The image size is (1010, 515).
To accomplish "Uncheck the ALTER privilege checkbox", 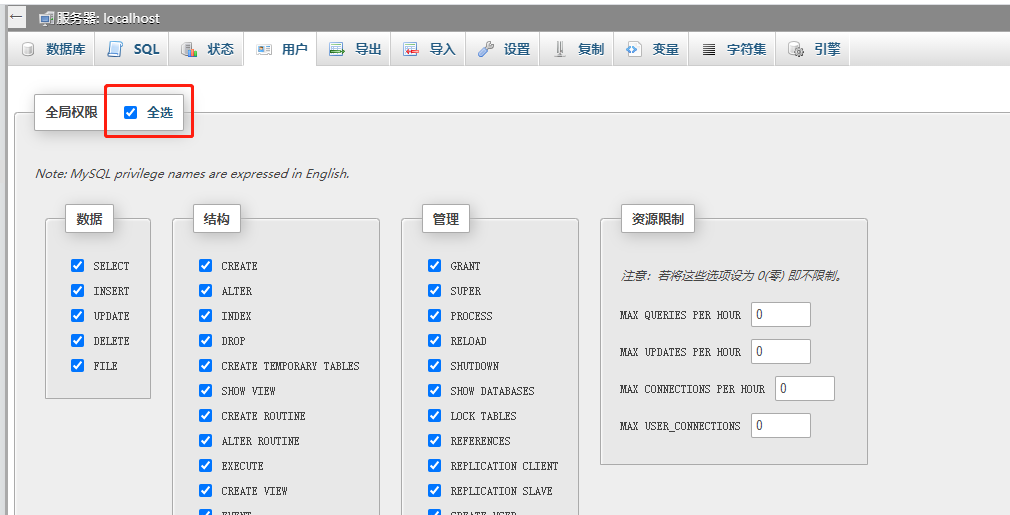I will [205, 290].
